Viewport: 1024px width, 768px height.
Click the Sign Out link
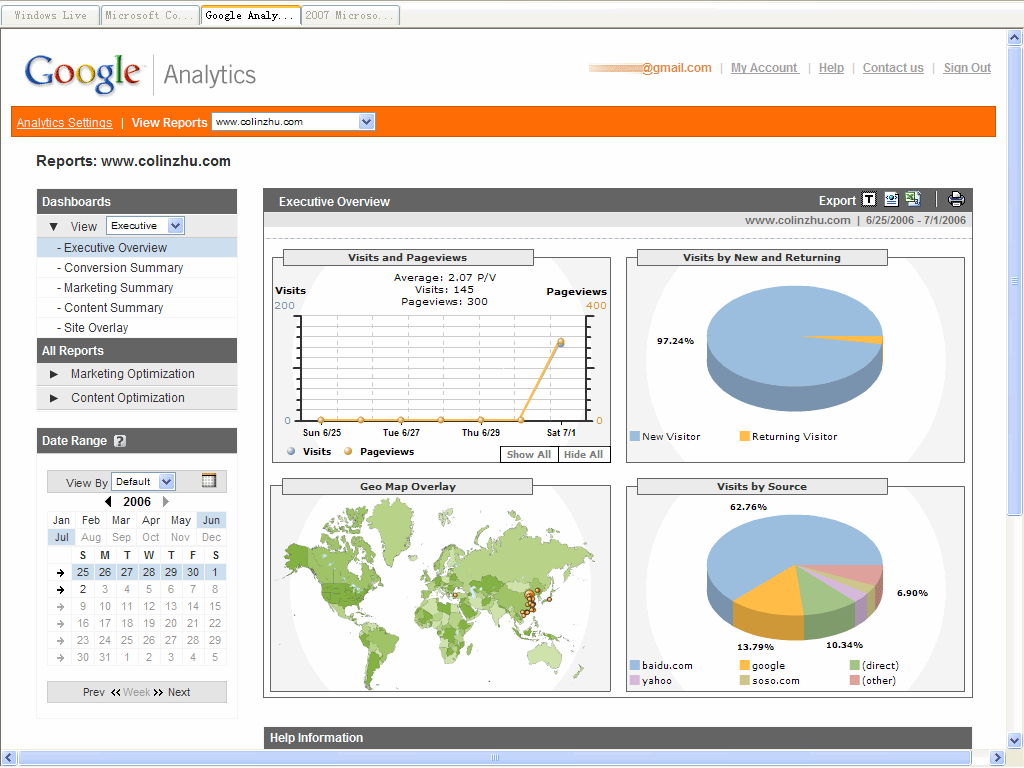click(x=966, y=67)
